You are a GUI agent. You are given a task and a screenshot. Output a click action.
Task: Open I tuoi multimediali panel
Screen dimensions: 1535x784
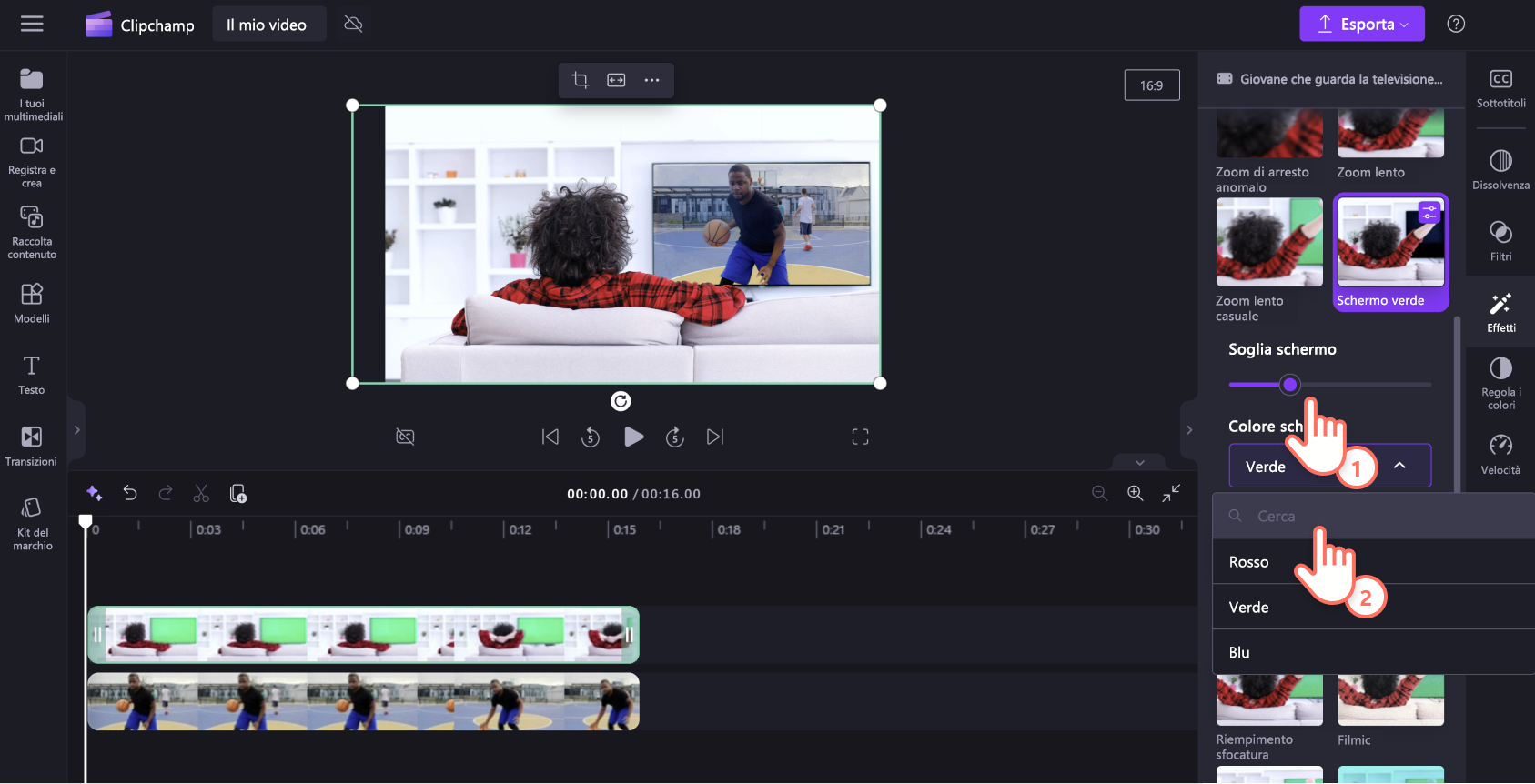[x=33, y=95]
